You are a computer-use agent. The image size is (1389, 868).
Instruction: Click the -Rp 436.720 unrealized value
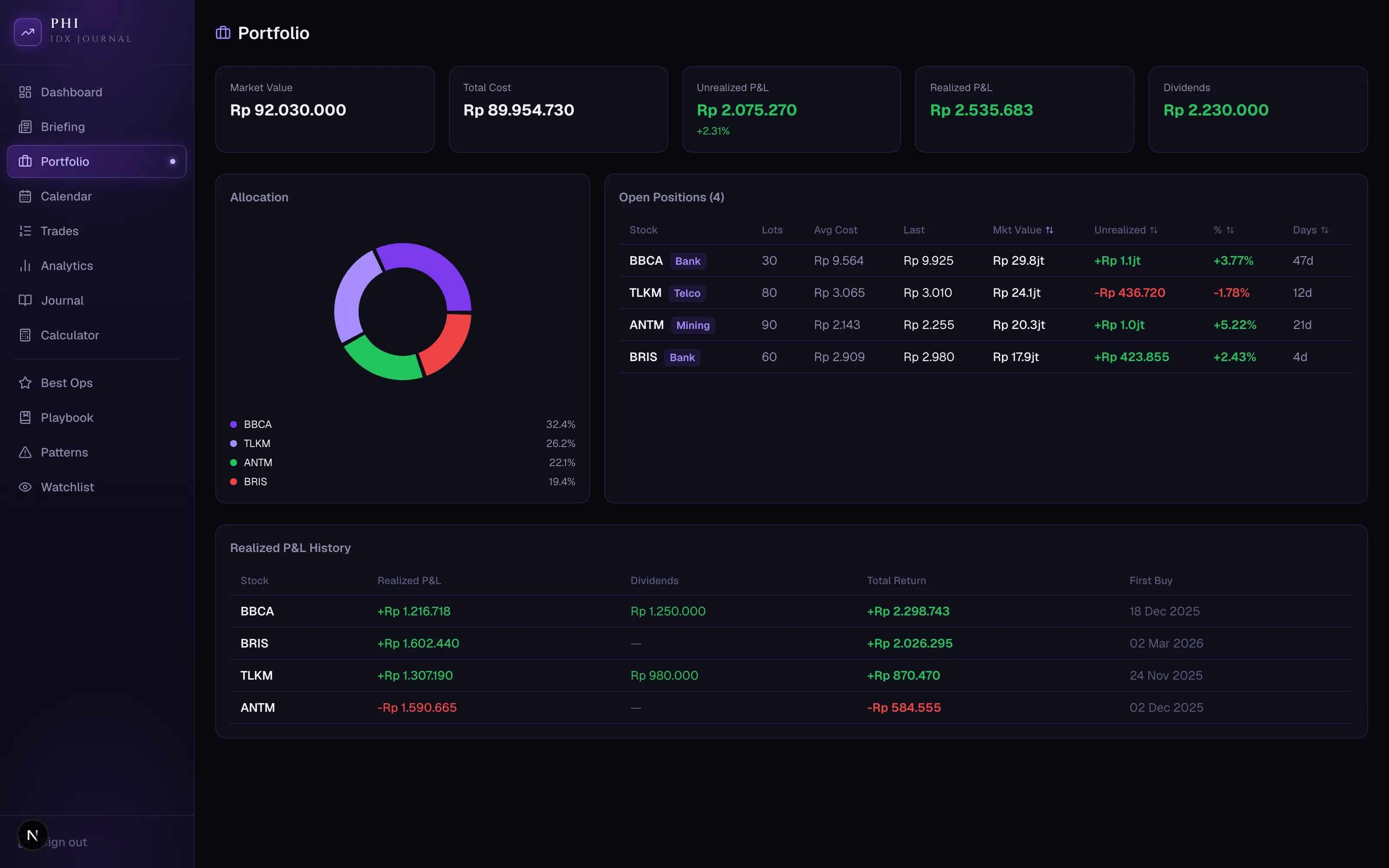pyautogui.click(x=1129, y=293)
